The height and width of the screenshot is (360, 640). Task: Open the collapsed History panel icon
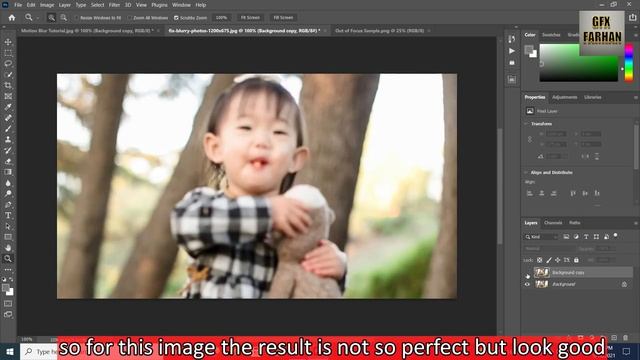512,39
